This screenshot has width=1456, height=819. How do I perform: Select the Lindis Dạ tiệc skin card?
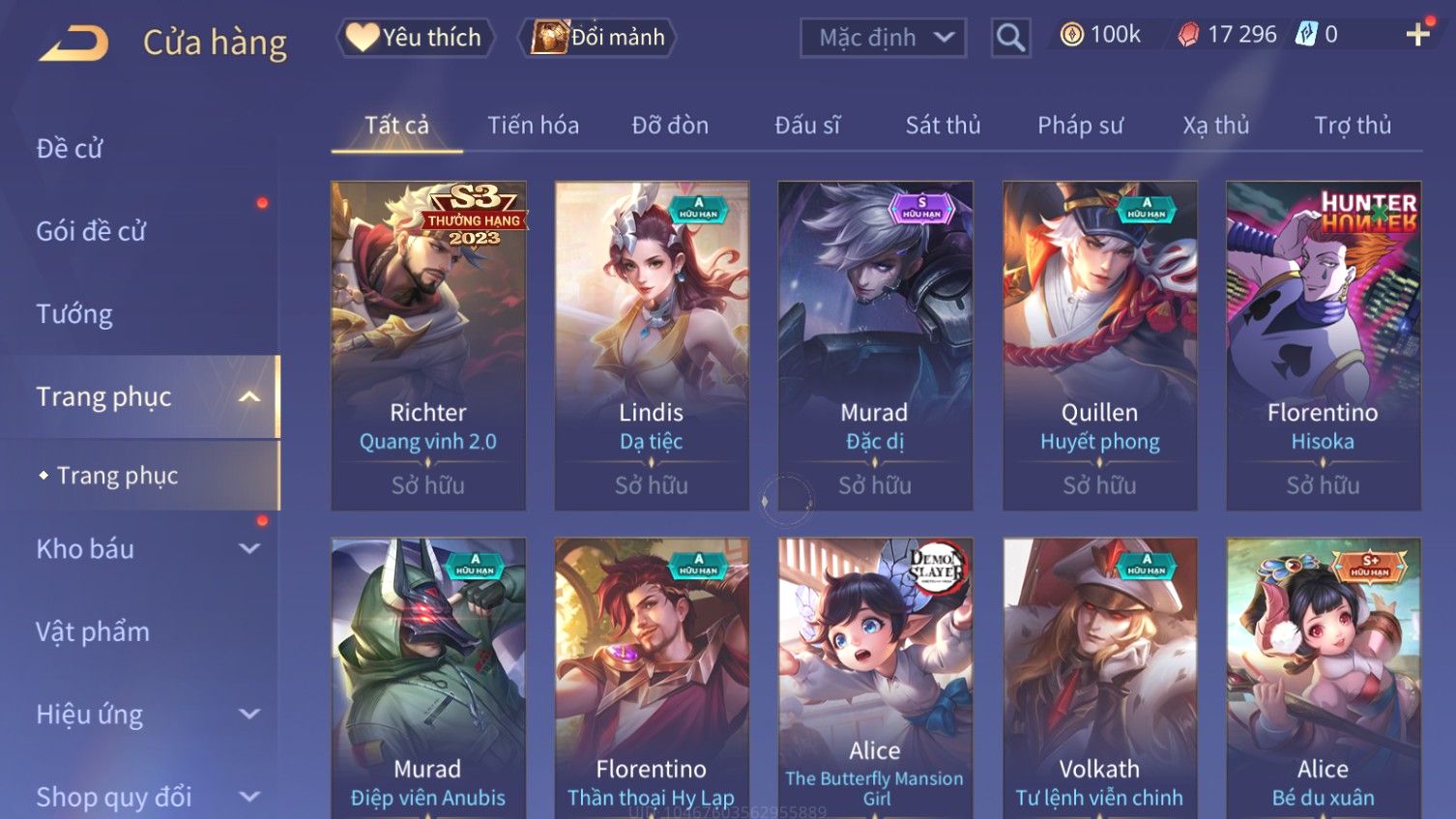click(x=652, y=345)
